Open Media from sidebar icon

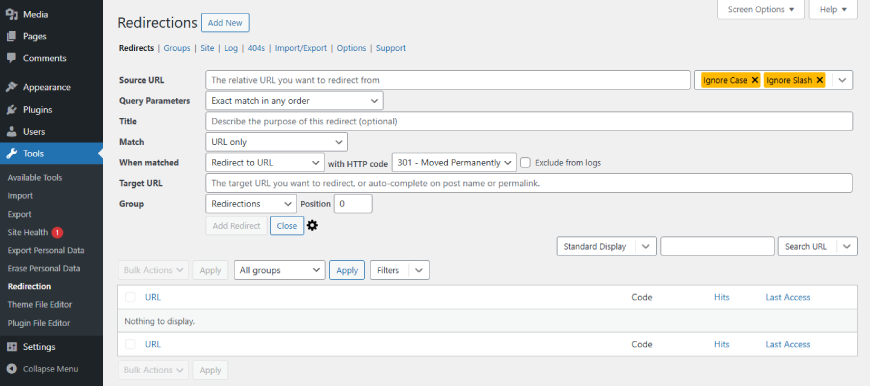(11, 14)
